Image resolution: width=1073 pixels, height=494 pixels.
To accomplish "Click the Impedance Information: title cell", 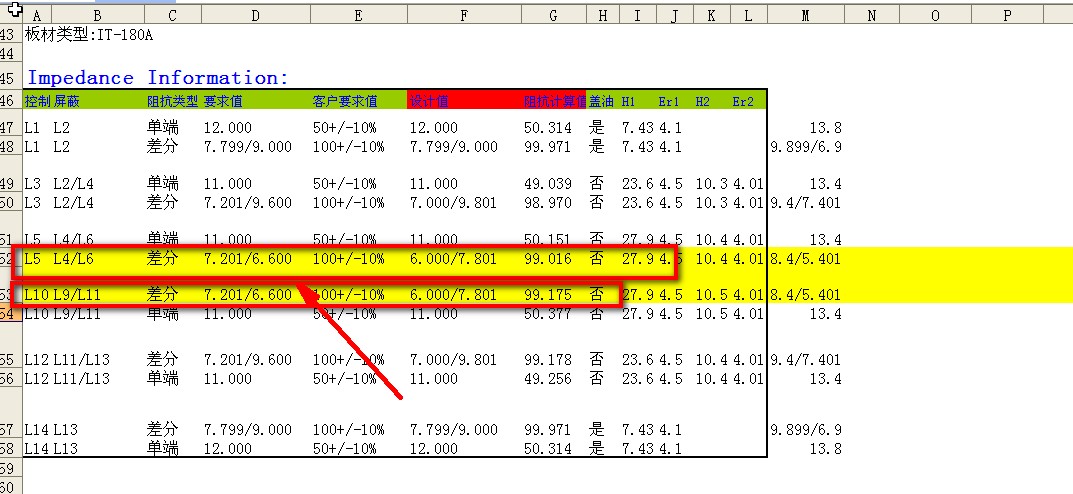I will (157, 78).
